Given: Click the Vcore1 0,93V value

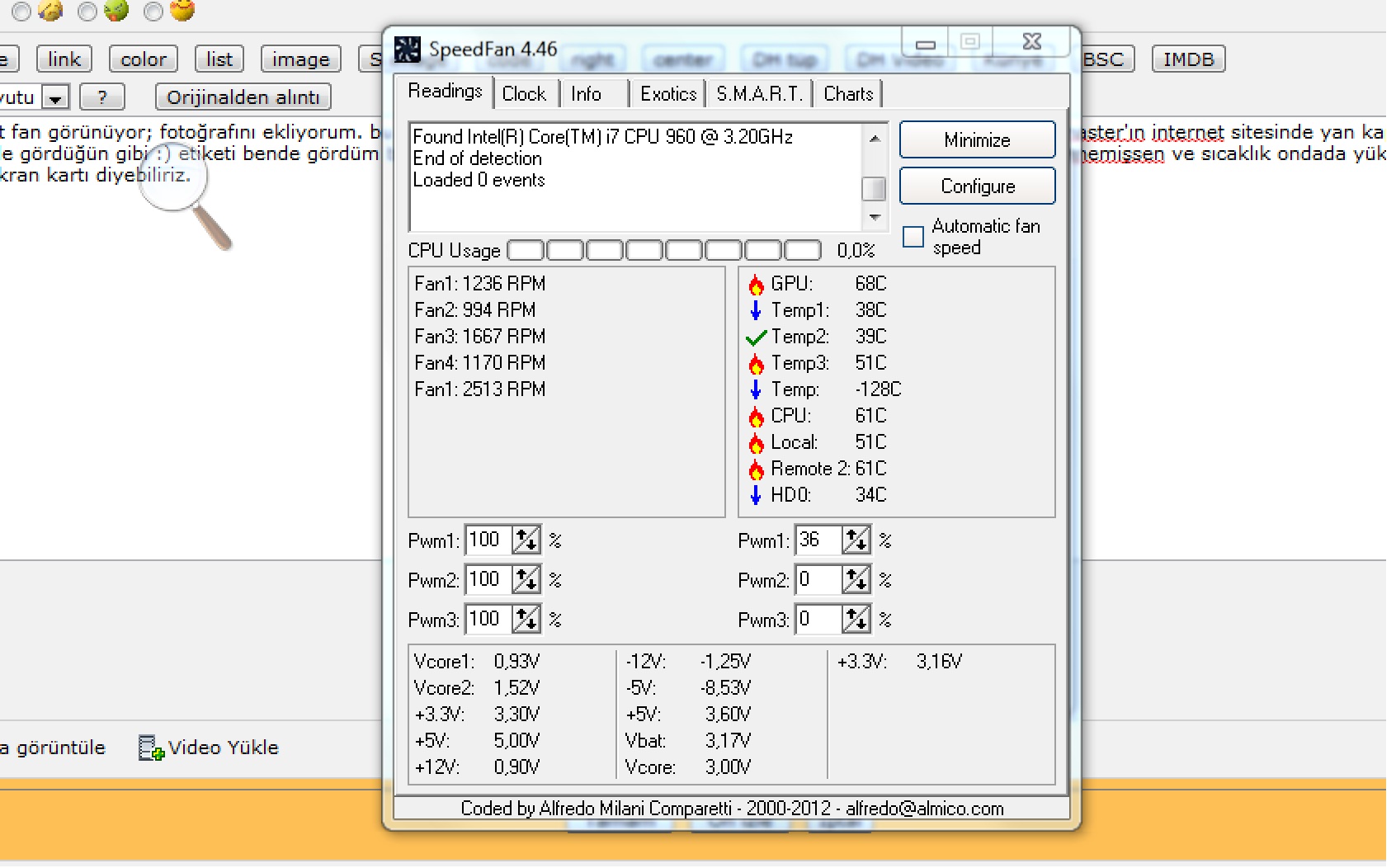Looking at the screenshot, I should pyautogui.click(x=517, y=662).
